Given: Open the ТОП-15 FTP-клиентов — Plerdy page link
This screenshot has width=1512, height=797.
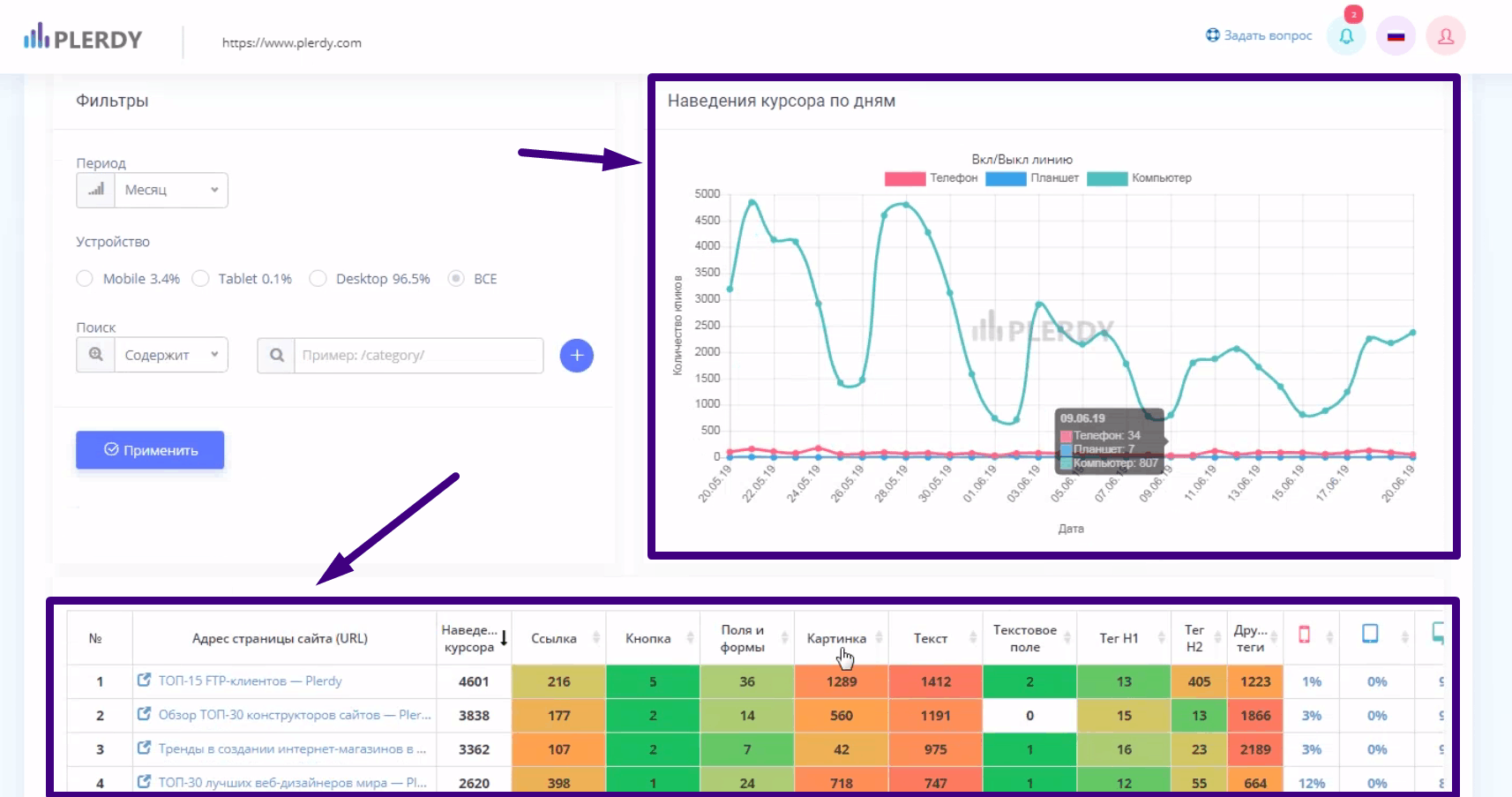Looking at the screenshot, I should click(x=250, y=681).
